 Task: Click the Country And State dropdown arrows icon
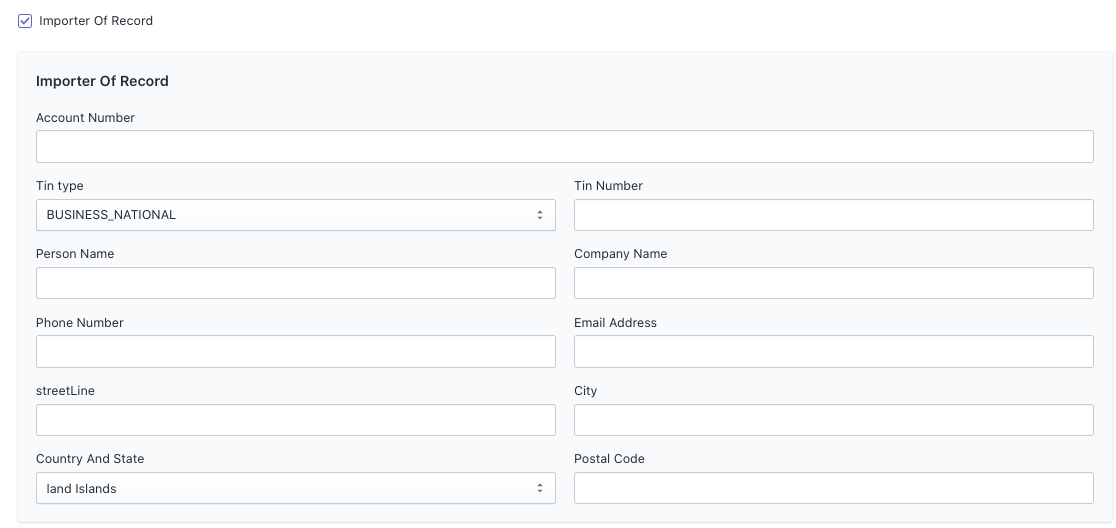pos(540,488)
